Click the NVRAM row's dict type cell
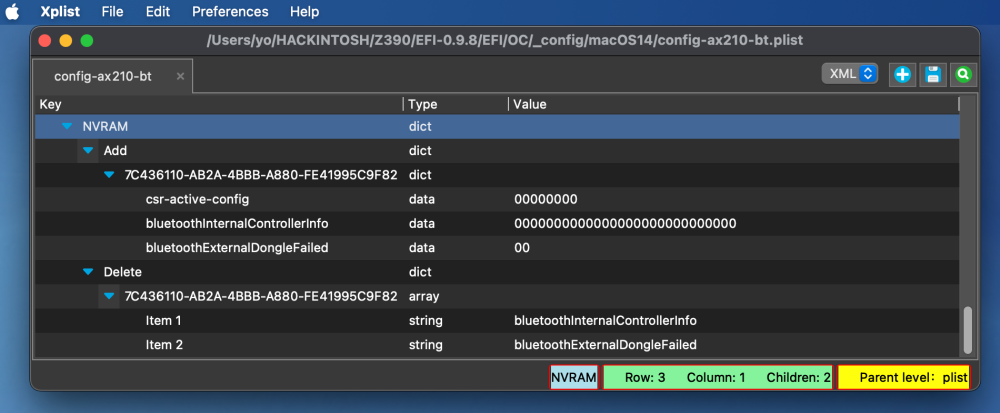Viewport: 1000px width, 413px height. coord(420,127)
